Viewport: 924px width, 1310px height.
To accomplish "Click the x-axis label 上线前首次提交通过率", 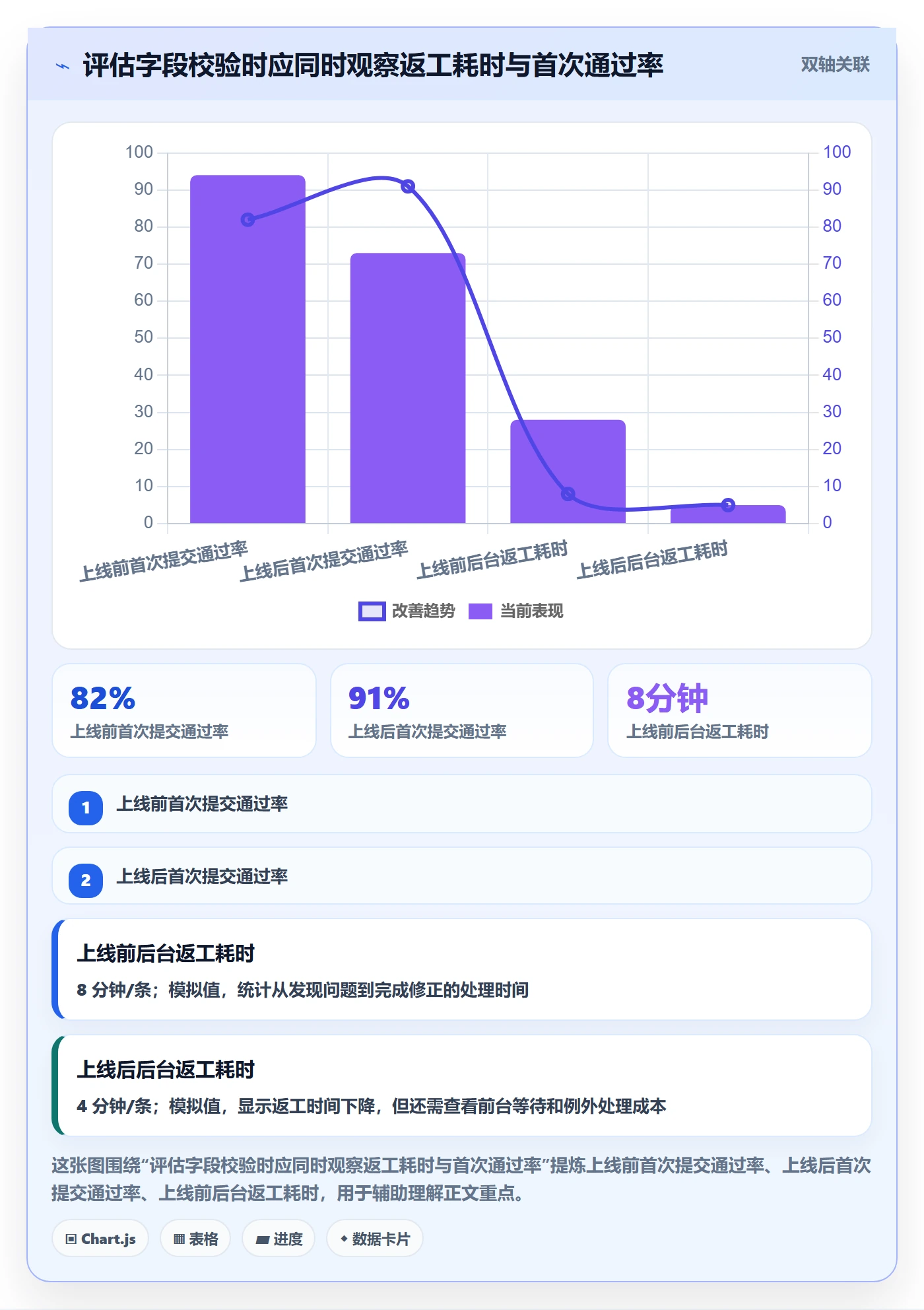I will click(164, 561).
